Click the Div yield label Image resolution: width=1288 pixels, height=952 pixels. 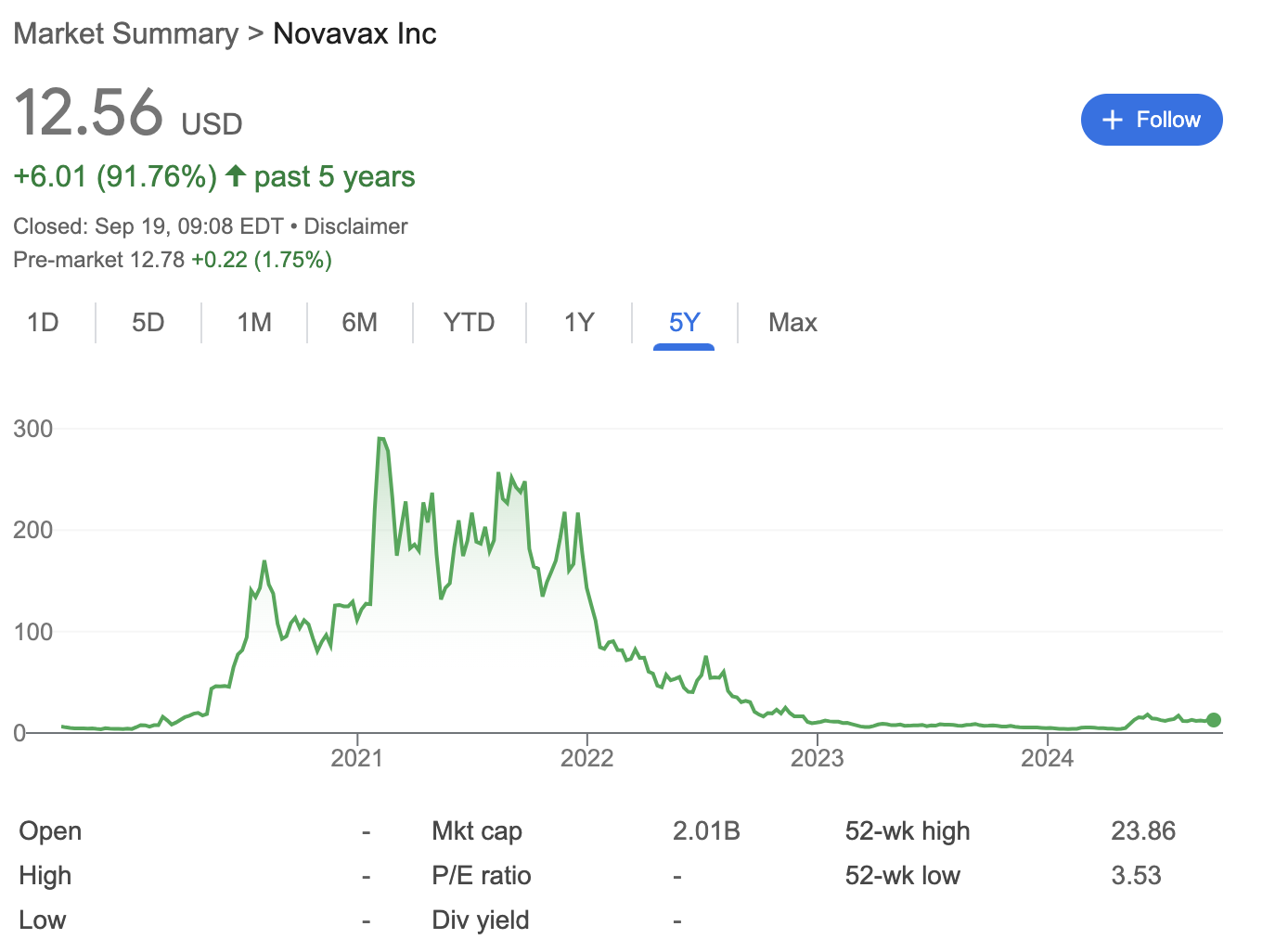pyautogui.click(x=481, y=920)
